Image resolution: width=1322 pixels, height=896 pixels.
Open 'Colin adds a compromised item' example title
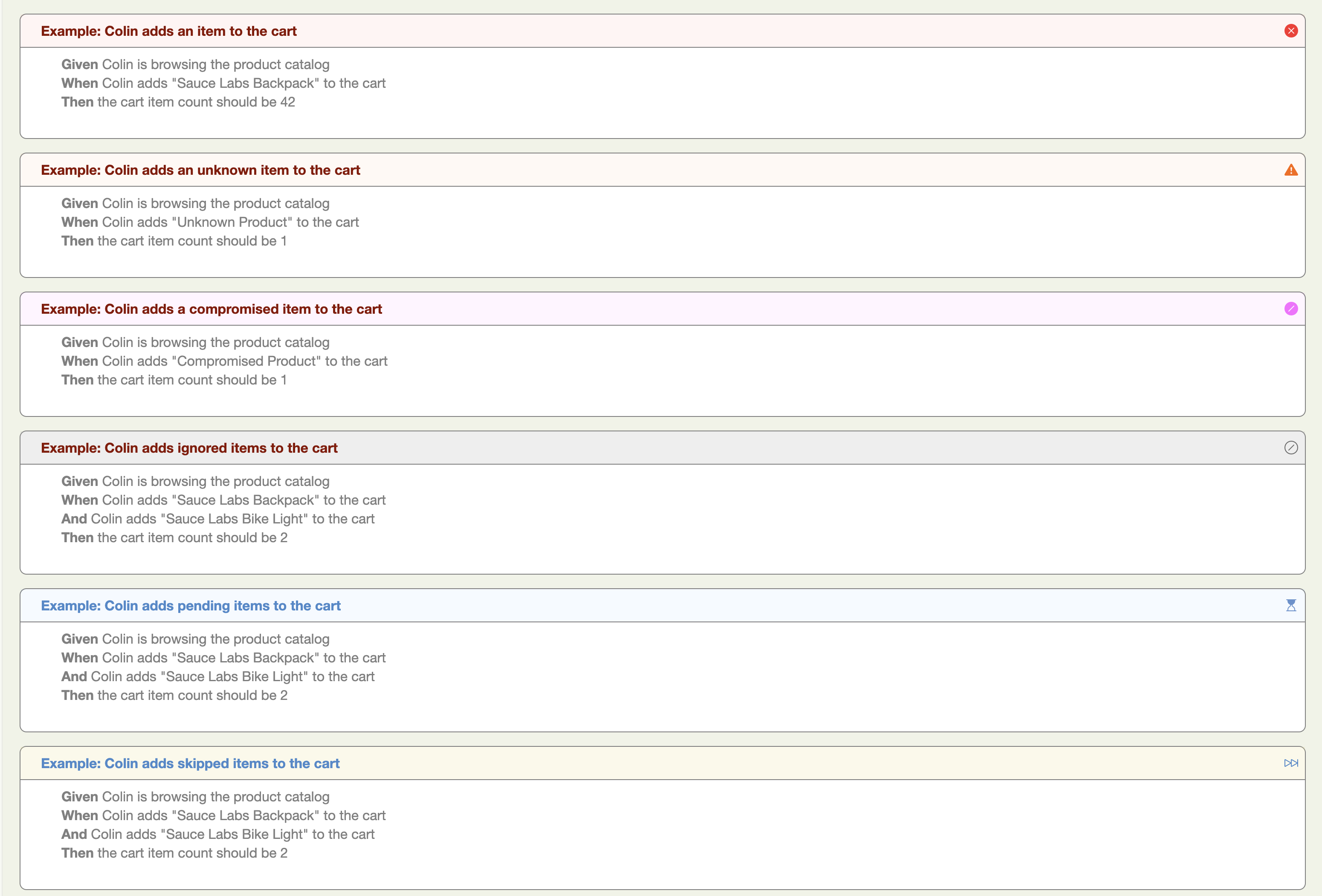(211, 309)
